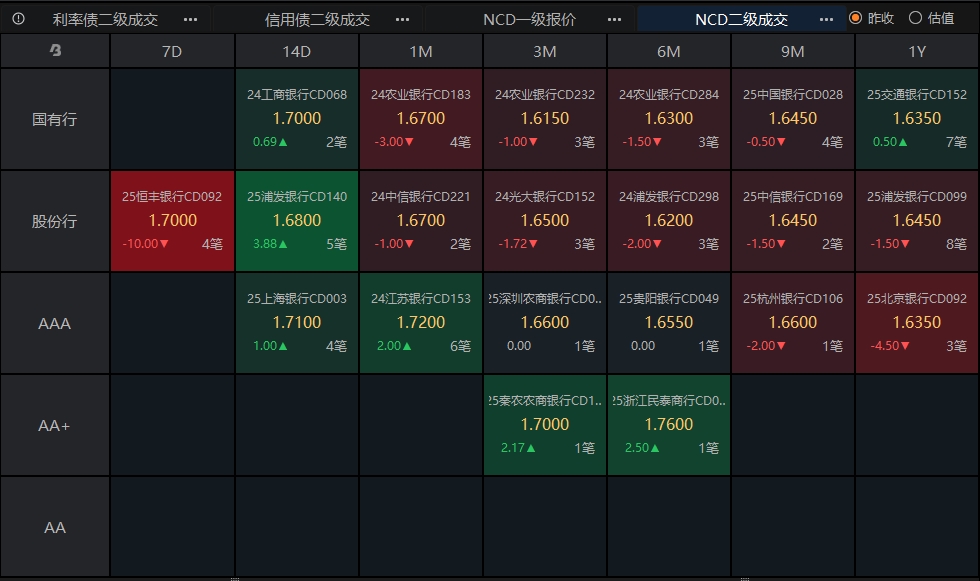Open the 24农业银行CD284 cell
The width and height of the screenshot is (980, 581).
[x=669, y=119]
